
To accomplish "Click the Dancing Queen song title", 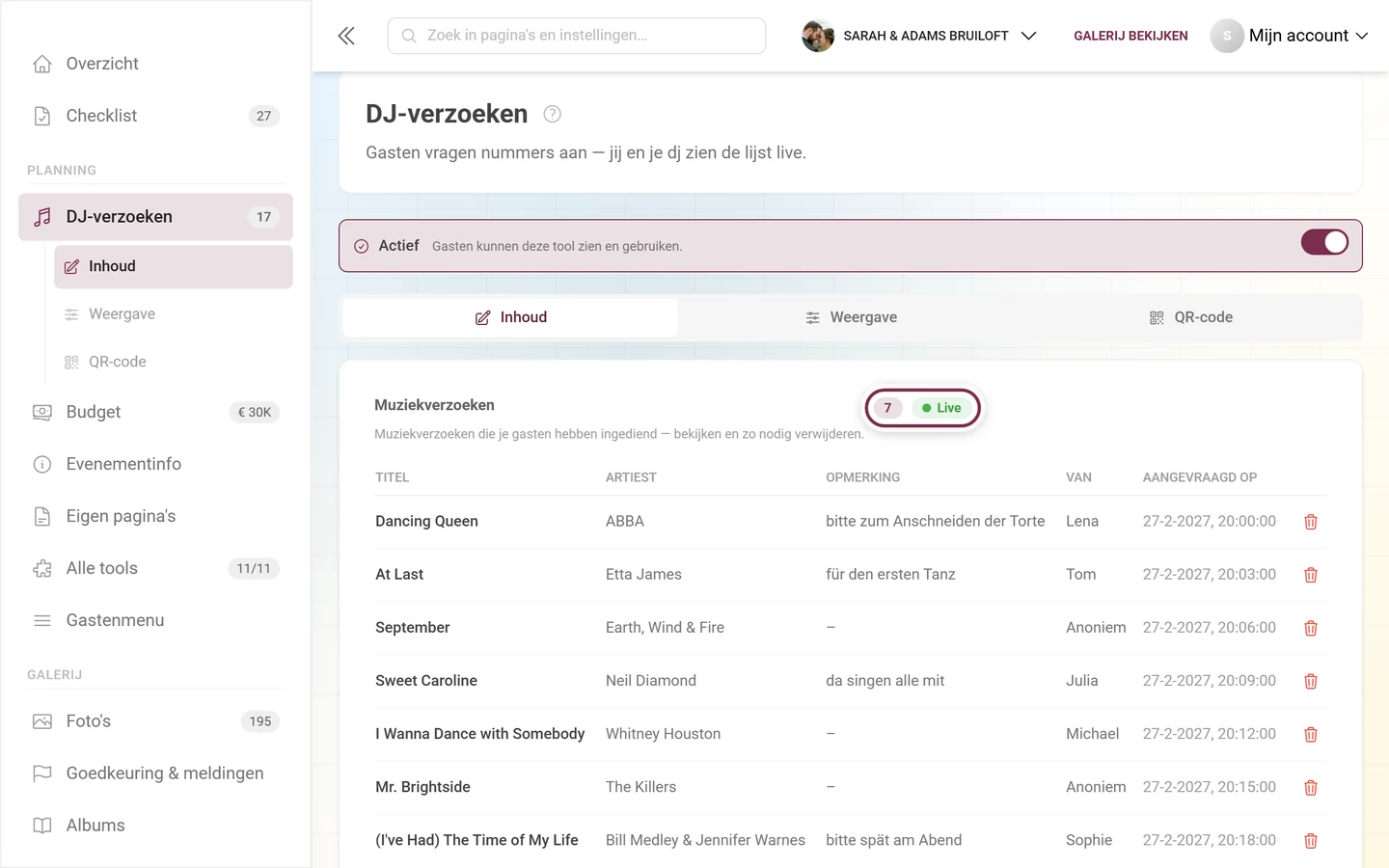I will tap(426, 522).
